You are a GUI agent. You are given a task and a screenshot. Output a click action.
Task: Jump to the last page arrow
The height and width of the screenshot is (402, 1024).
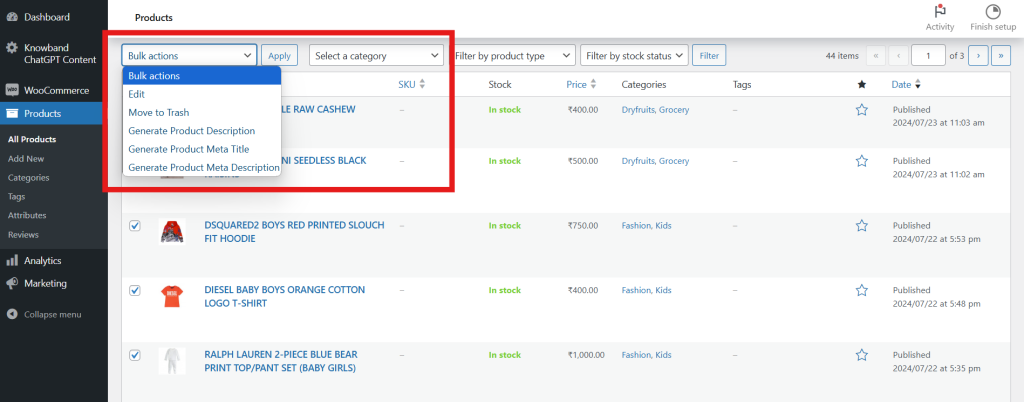(1000, 55)
